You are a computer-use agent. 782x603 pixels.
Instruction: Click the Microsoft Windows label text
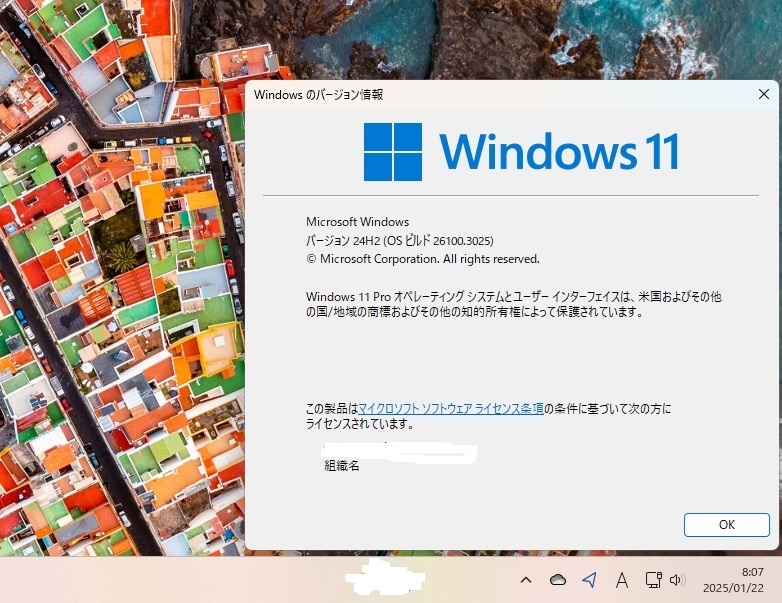(x=357, y=222)
